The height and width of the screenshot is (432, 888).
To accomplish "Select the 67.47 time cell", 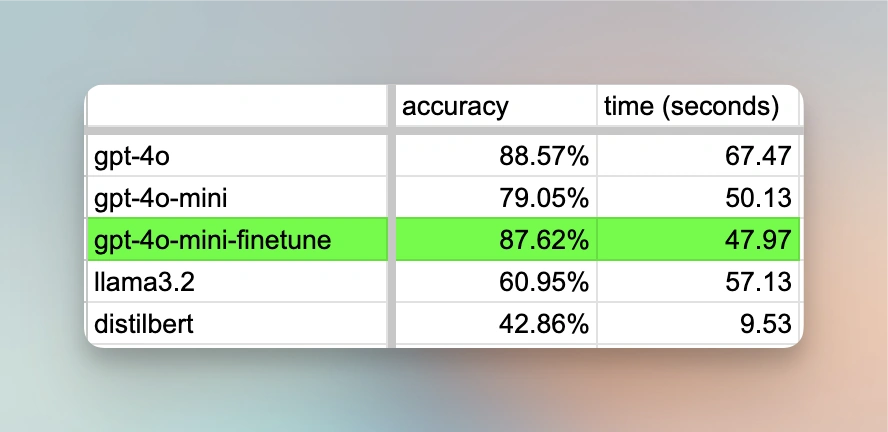I will point(698,155).
